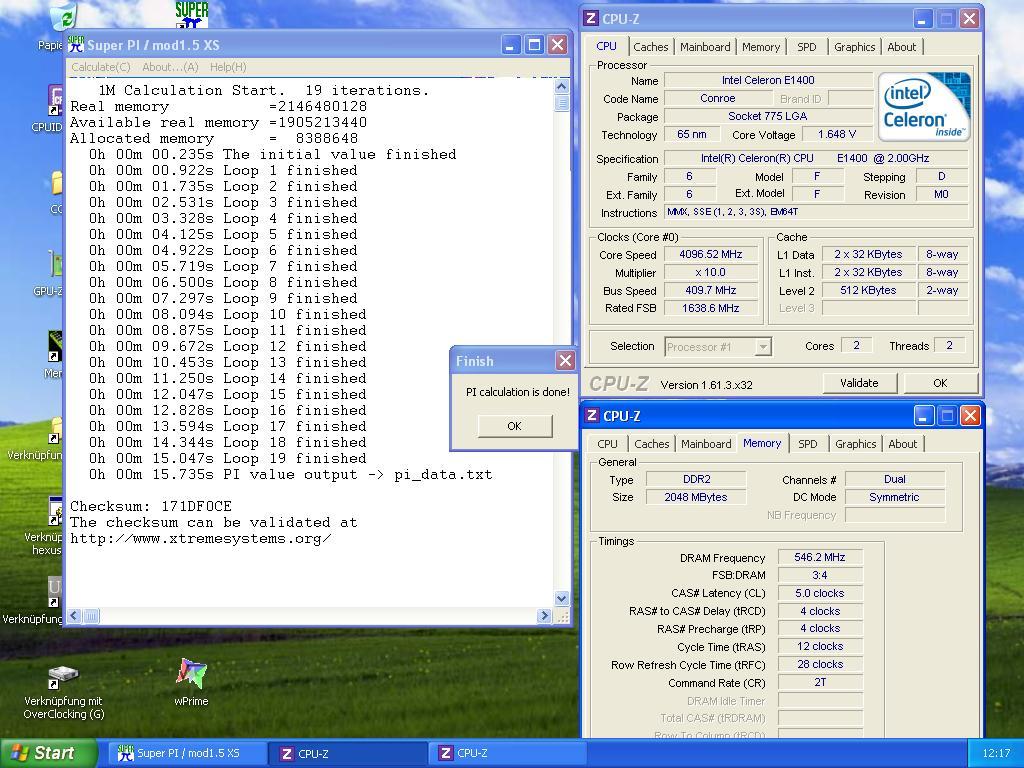The width and height of the screenshot is (1024, 768).
Task: Click the Windows Start button
Action: click(48, 753)
